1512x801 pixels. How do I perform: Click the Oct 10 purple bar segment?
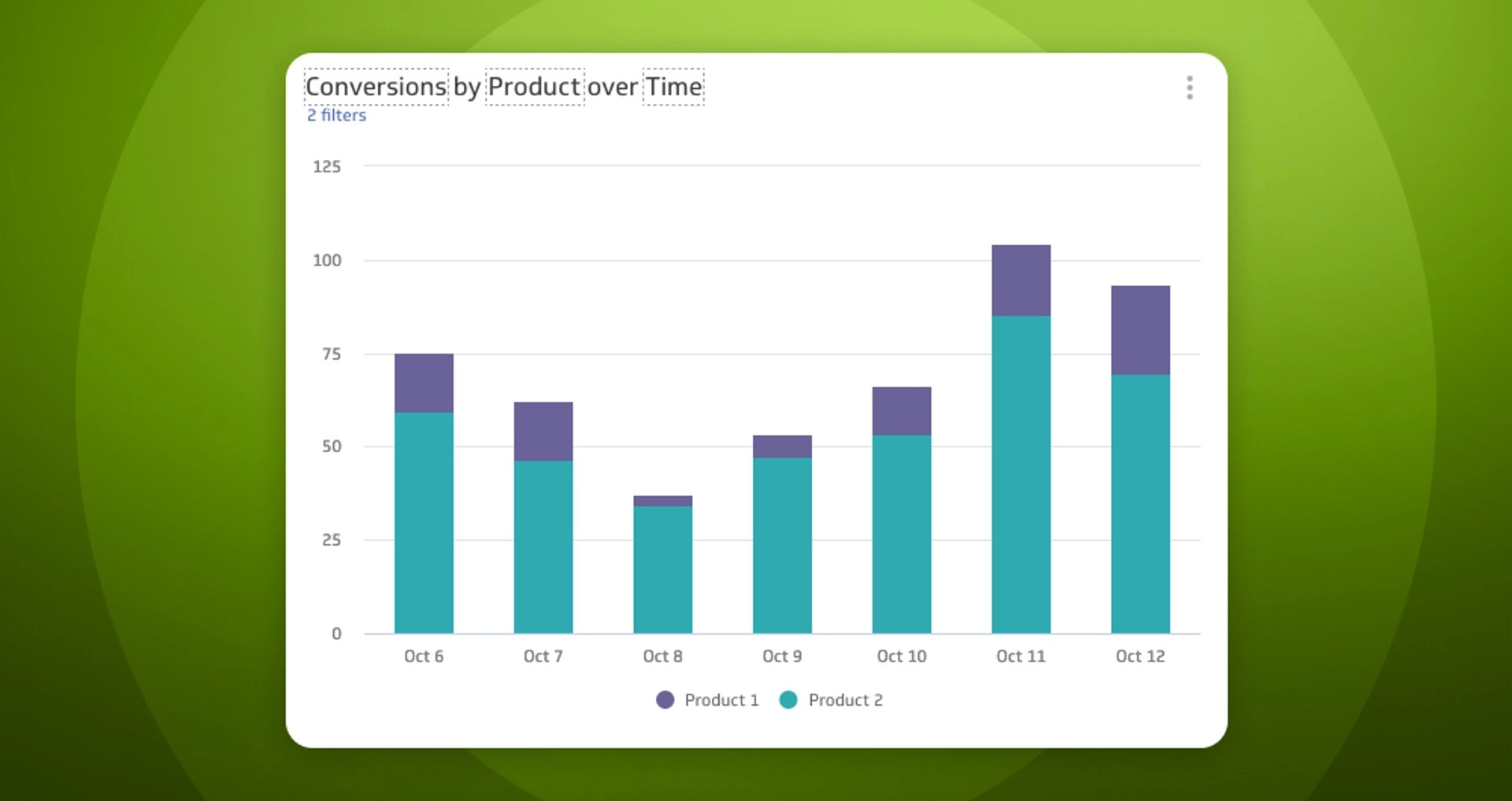pos(902,411)
